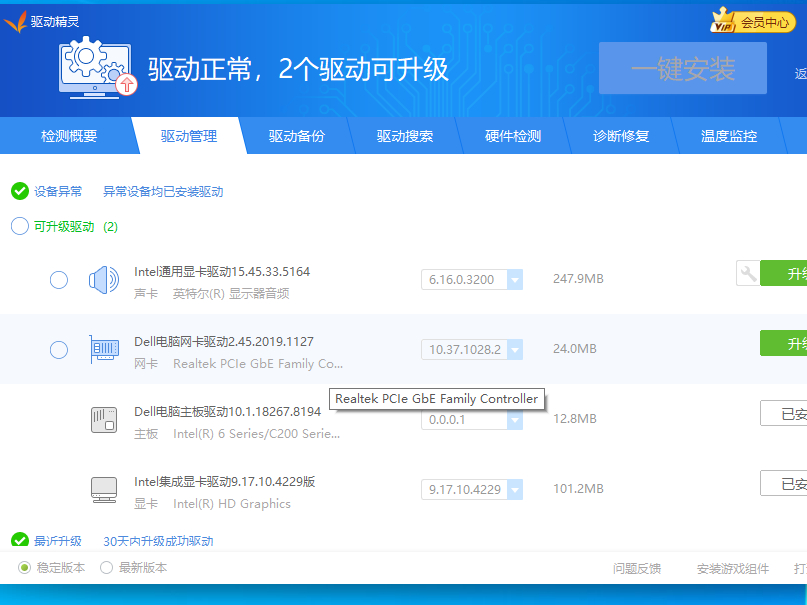Click the computer gears upgrade status icon
This screenshot has height=605, width=807.
(x=97, y=67)
